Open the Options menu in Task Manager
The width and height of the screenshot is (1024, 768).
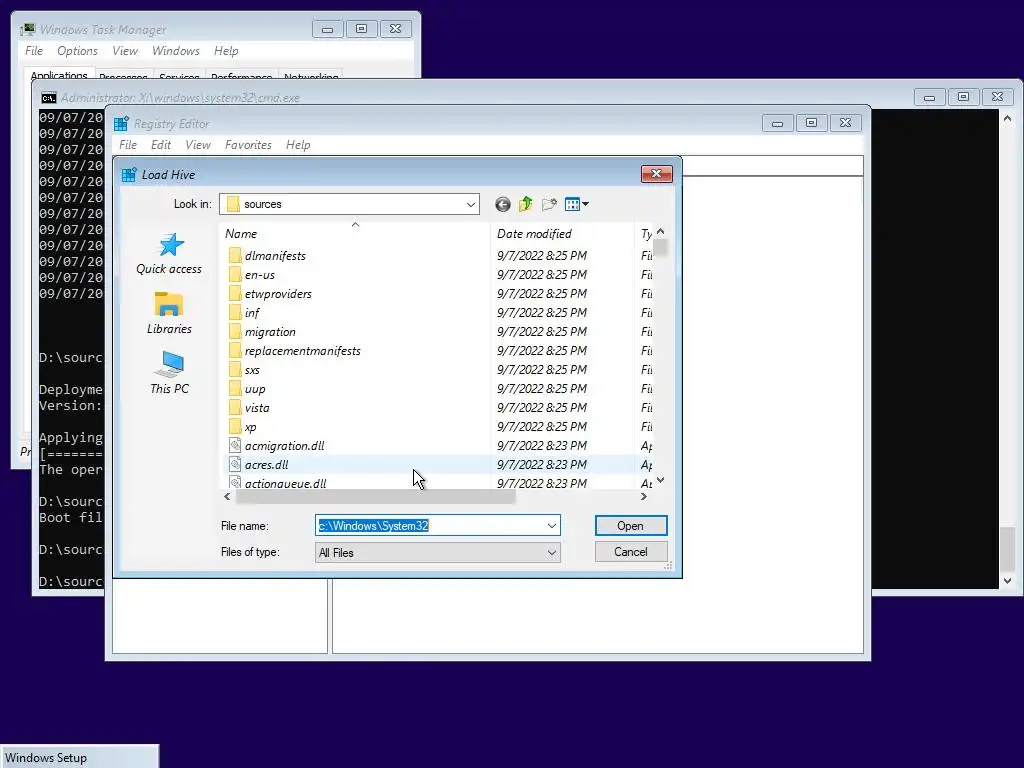pyautogui.click(x=77, y=51)
